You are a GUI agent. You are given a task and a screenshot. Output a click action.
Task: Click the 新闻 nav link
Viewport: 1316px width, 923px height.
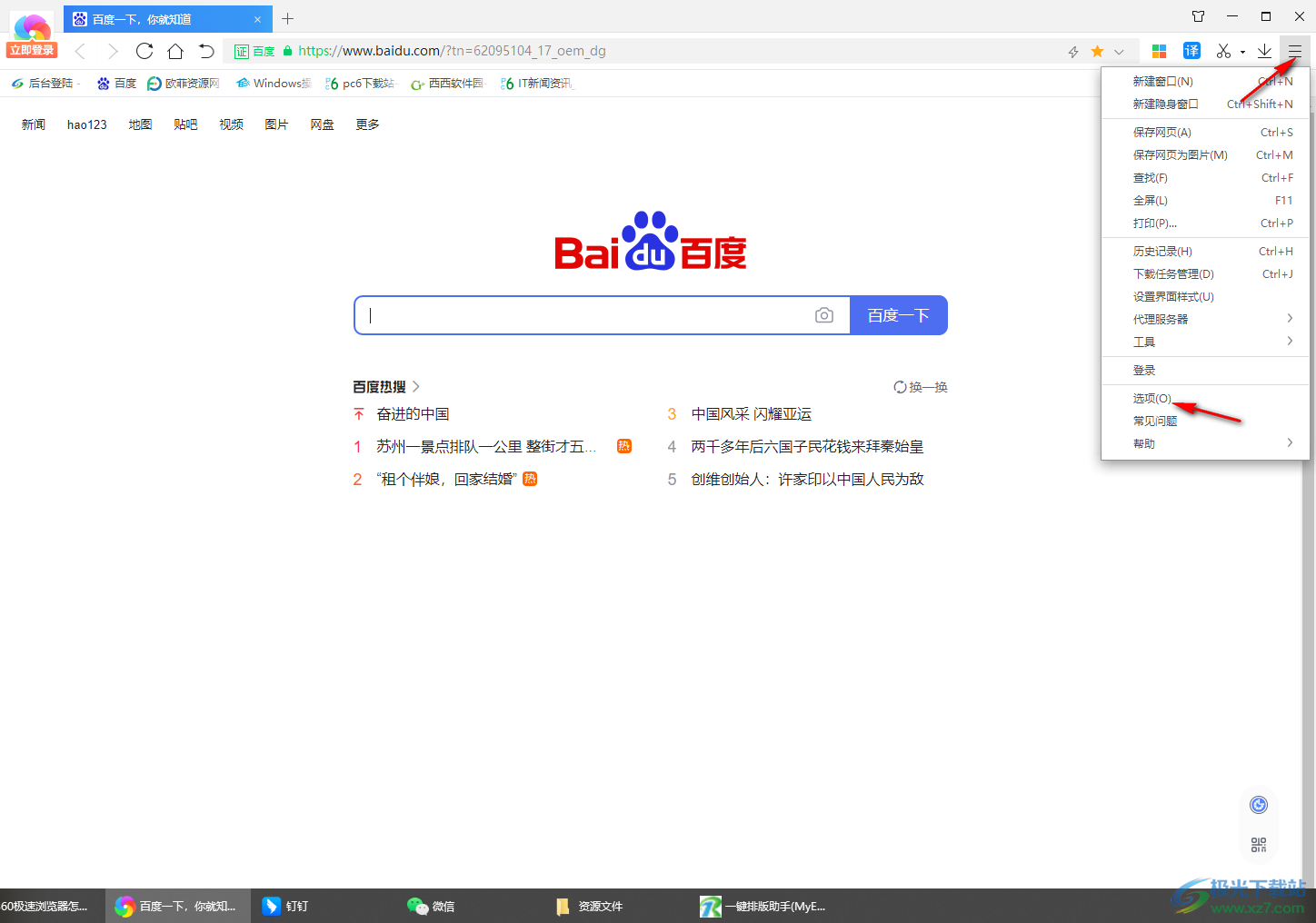tap(34, 124)
